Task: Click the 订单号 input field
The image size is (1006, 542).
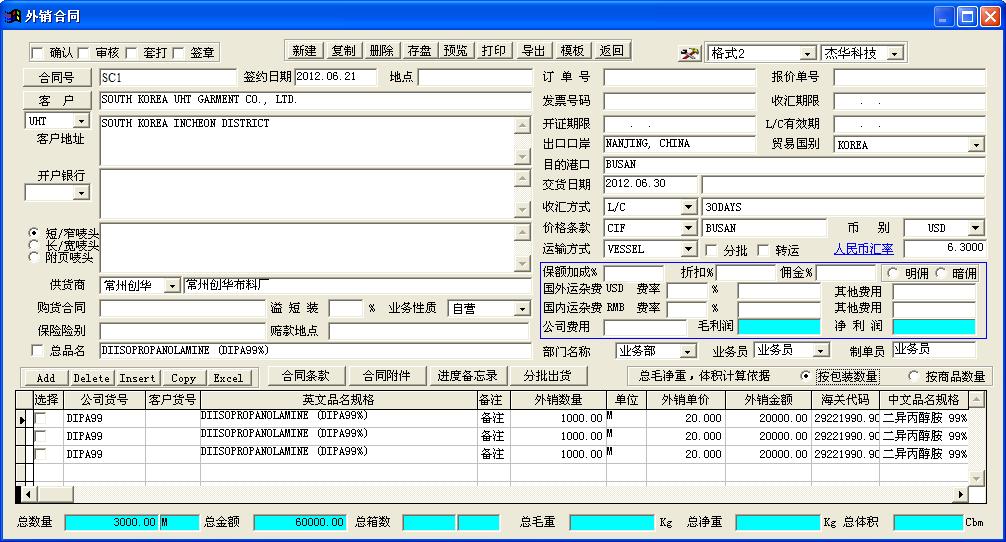Action: coord(679,78)
